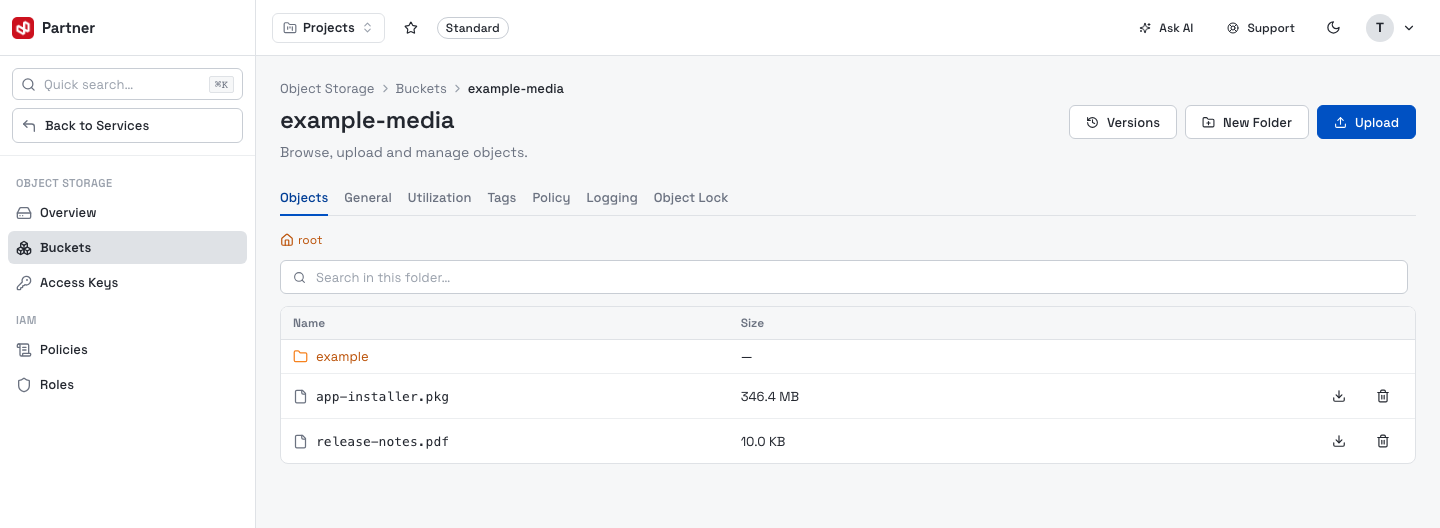Click the 346.4 MB size value
This screenshot has width=1440, height=528.
click(x=770, y=397)
